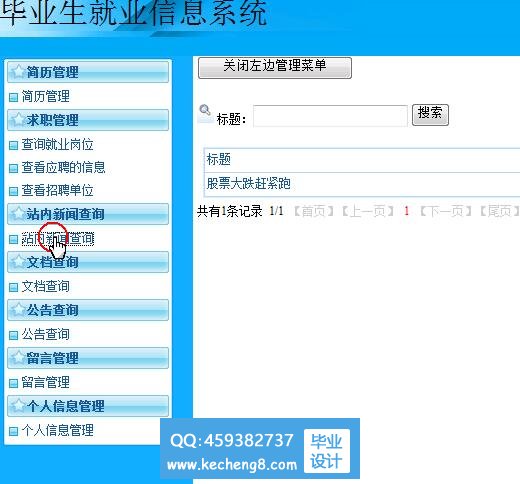Select page number 1 in pagination
This screenshot has height=484, width=520.
click(406, 211)
